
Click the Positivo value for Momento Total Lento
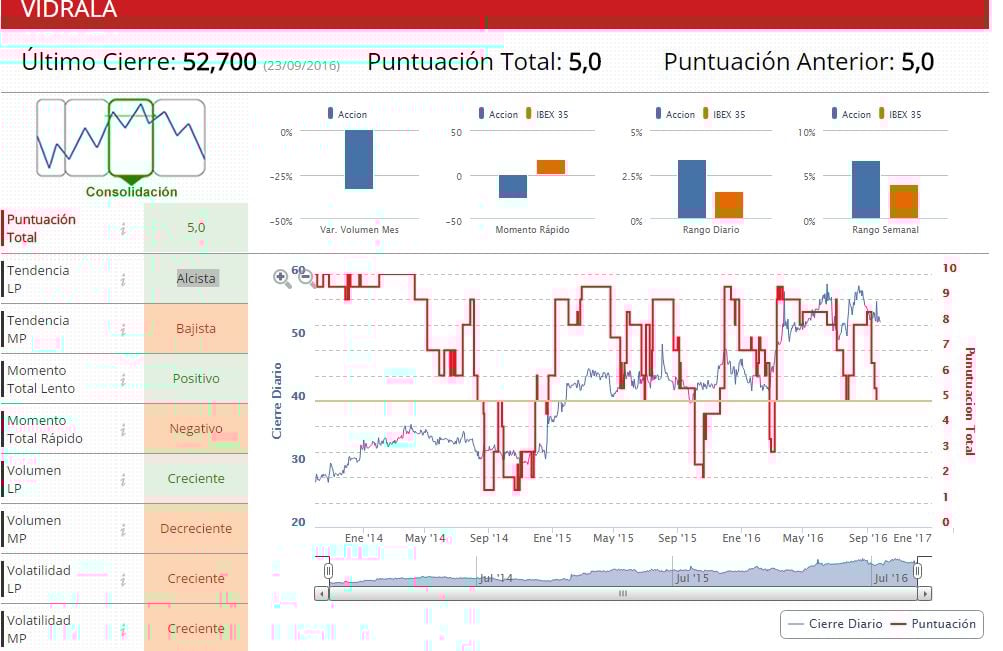[196, 379]
